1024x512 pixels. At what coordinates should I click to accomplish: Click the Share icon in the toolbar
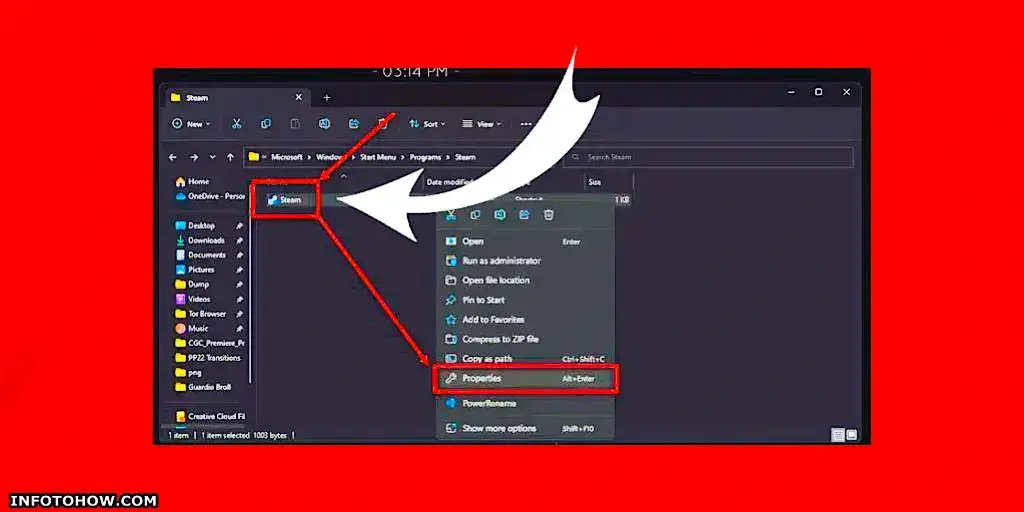[354, 124]
